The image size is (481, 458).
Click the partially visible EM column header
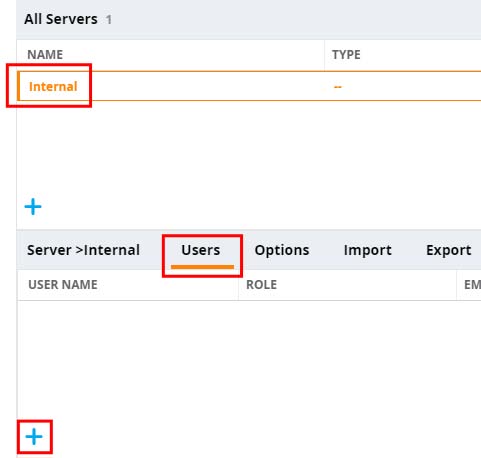click(472, 285)
